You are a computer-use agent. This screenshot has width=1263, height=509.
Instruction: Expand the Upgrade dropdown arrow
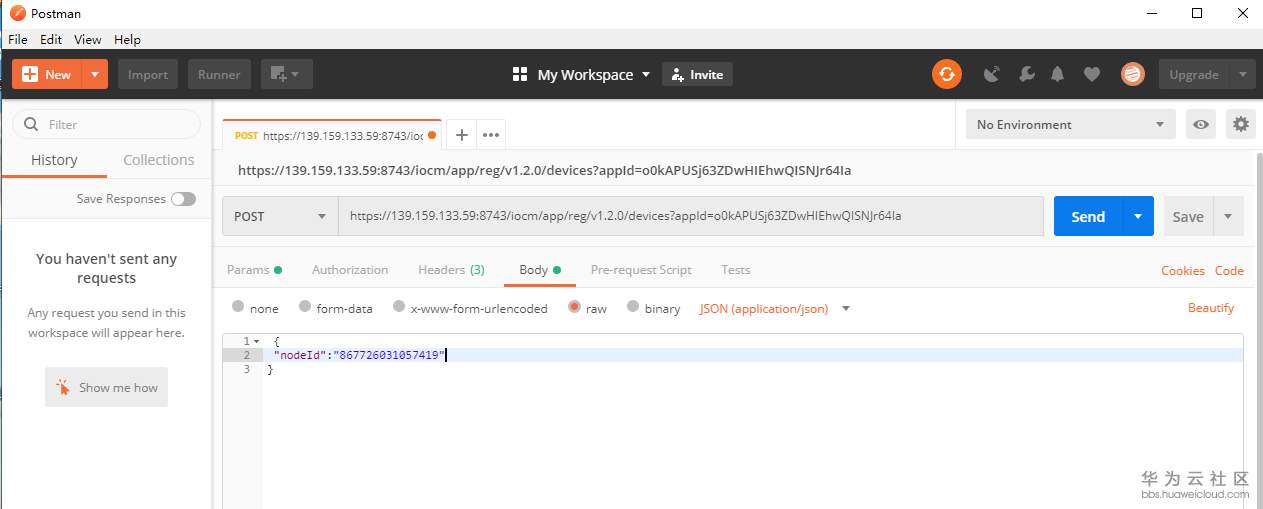(x=1243, y=74)
